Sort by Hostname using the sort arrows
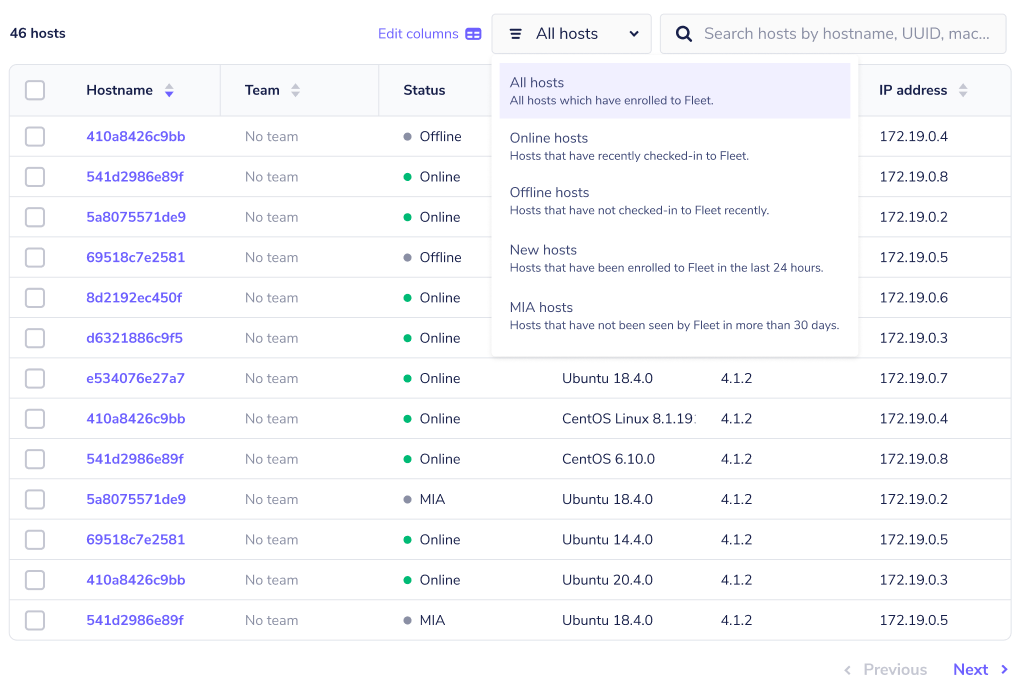The width and height of the screenshot is (1035, 691). tap(169, 90)
